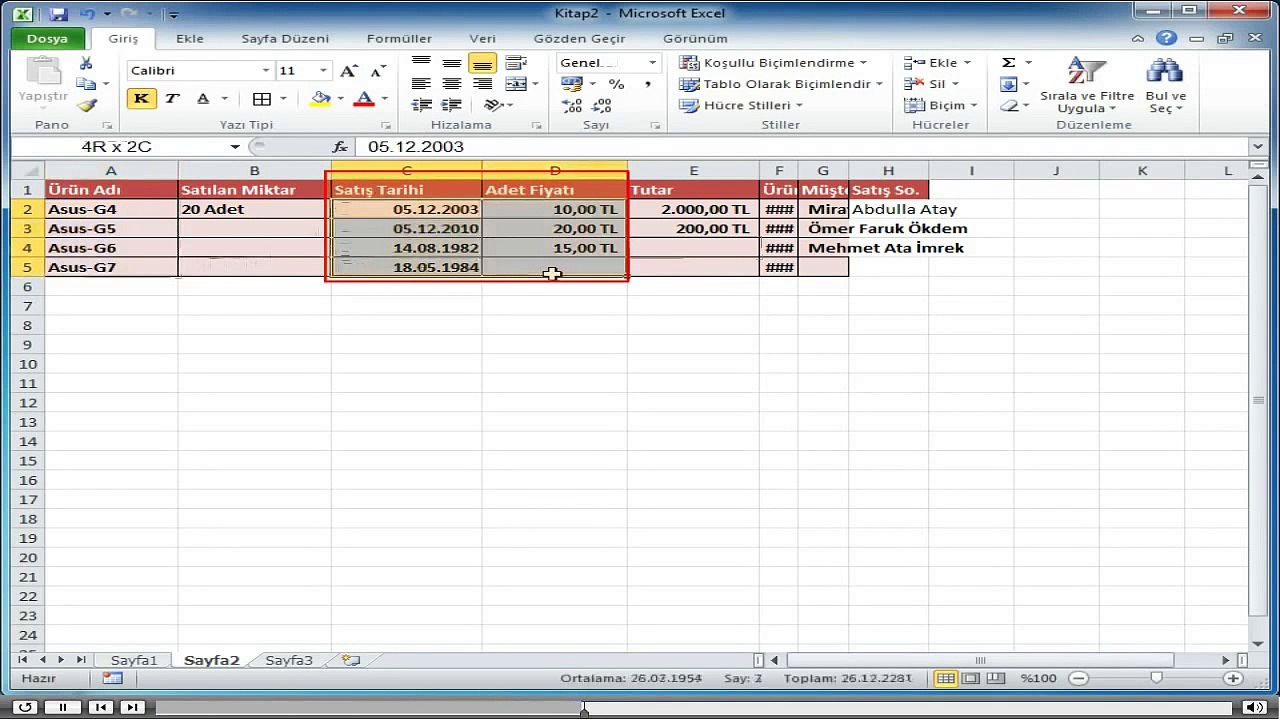Increase font size with the large A

click(x=348, y=71)
